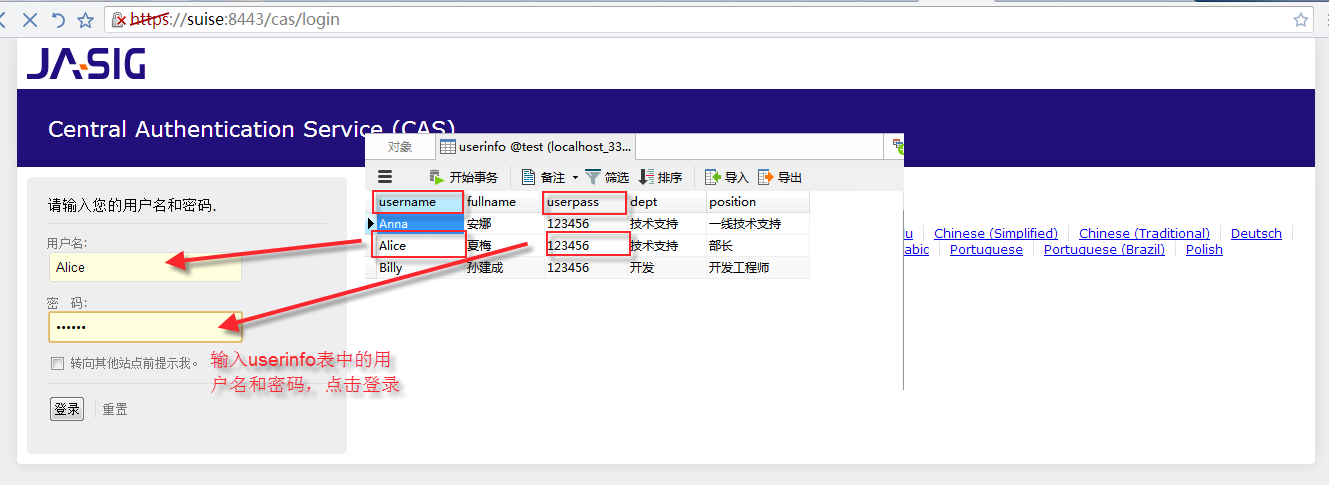
Task: Click the position column header
Action: (x=757, y=202)
